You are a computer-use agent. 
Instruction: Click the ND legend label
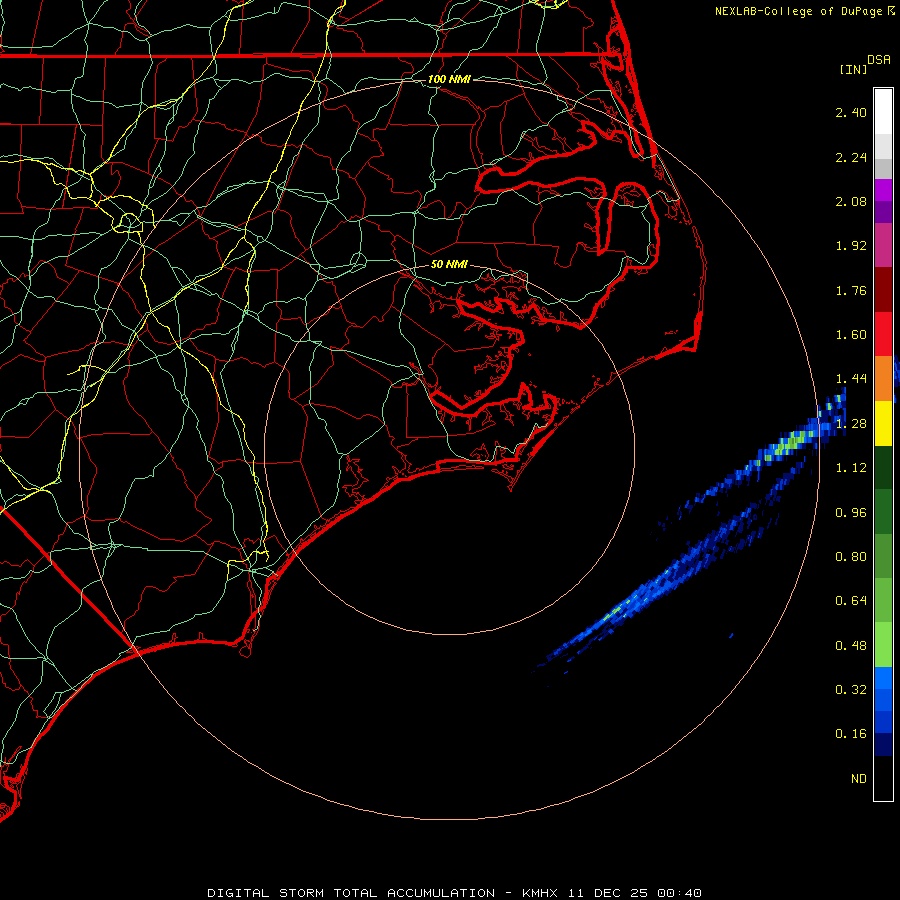(x=859, y=779)
